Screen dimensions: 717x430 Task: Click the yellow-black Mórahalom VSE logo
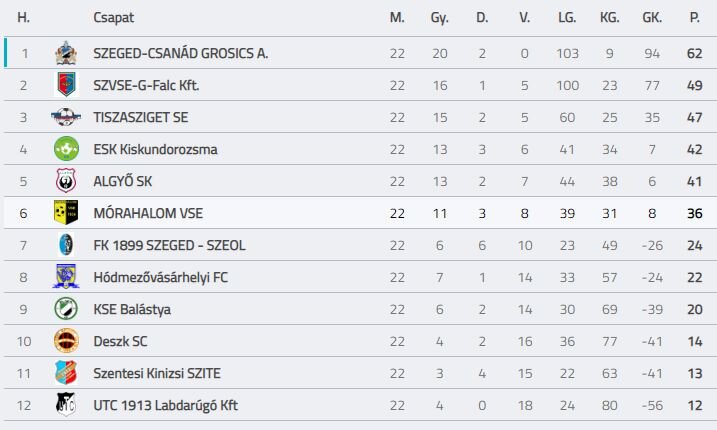(x=66, y=213)
